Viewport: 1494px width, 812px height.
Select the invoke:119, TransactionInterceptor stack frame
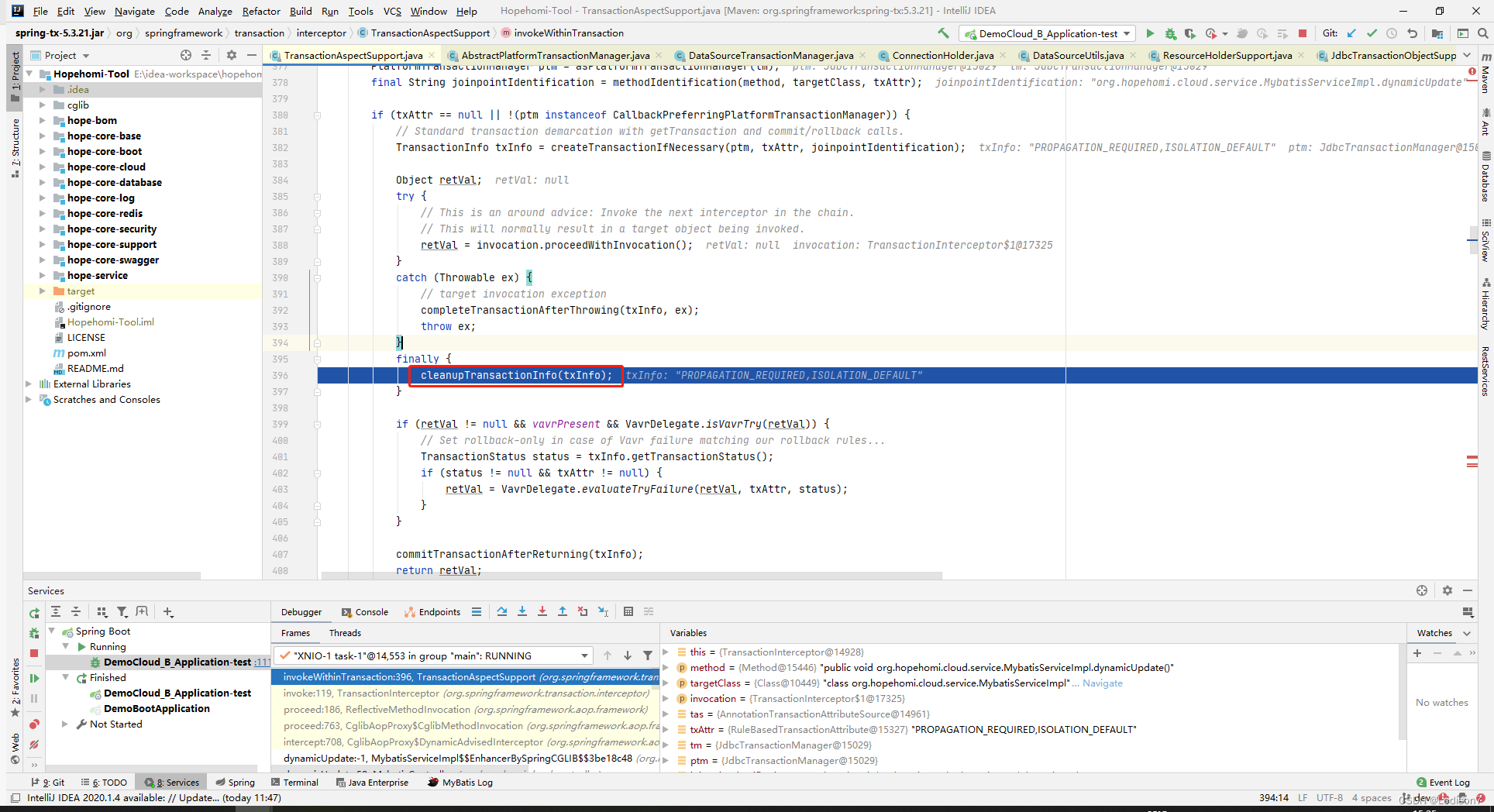coord(466,693)
